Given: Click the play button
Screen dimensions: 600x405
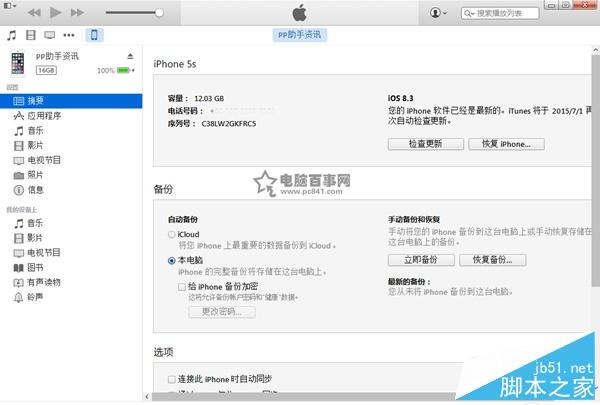Looking at the screenshot, I should [x=55, y=13].
